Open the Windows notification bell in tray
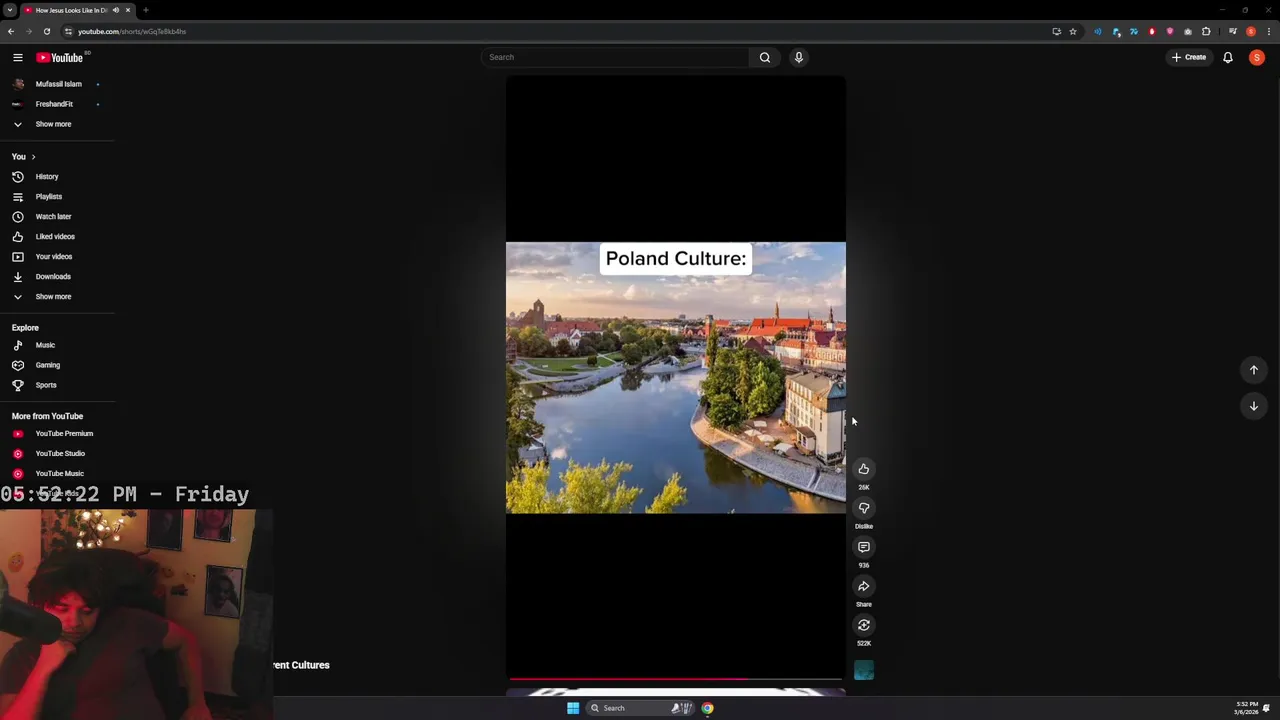This screenshot has width=1280, height=720. pos(1267,708)
